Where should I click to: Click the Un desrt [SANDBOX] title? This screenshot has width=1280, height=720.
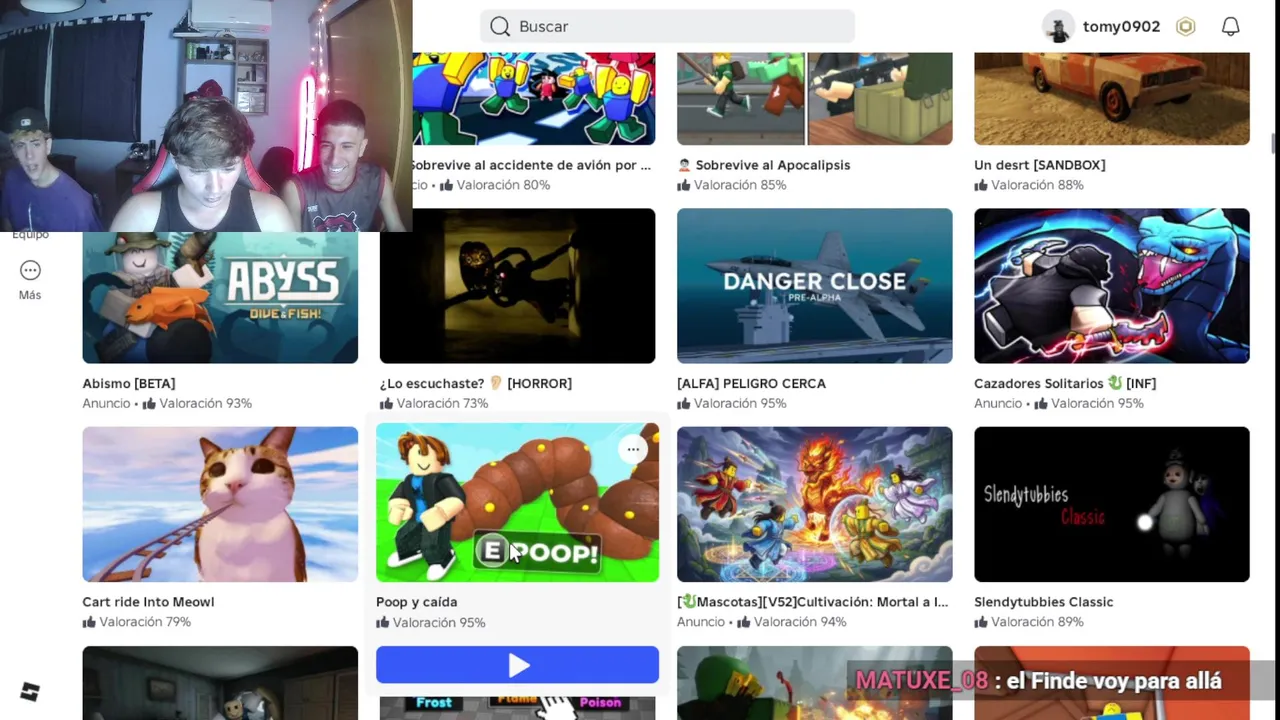(x=1040, y=165)
